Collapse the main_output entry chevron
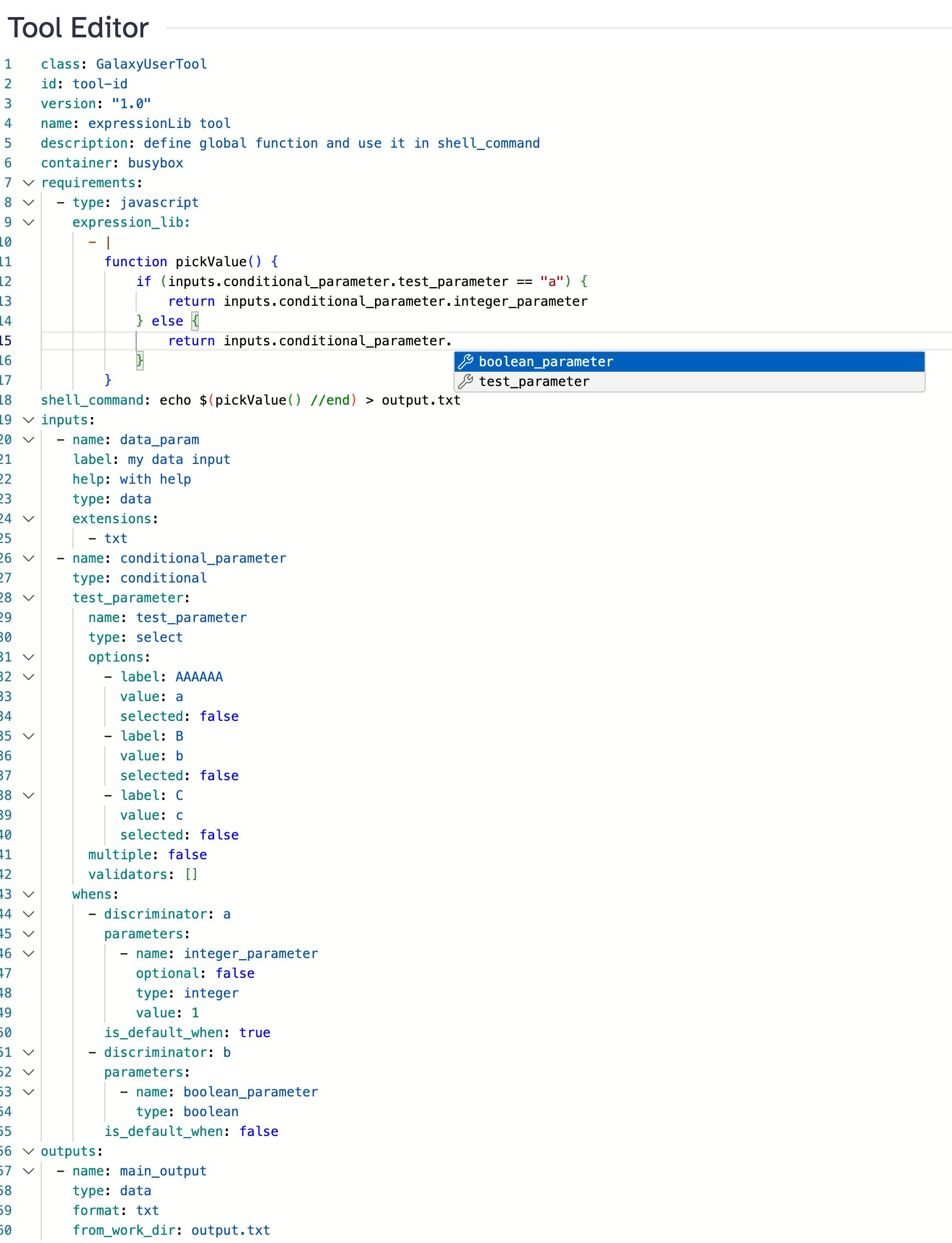Image resolution: width=952 pixels, height=1243 pixels. [29, 1171]
